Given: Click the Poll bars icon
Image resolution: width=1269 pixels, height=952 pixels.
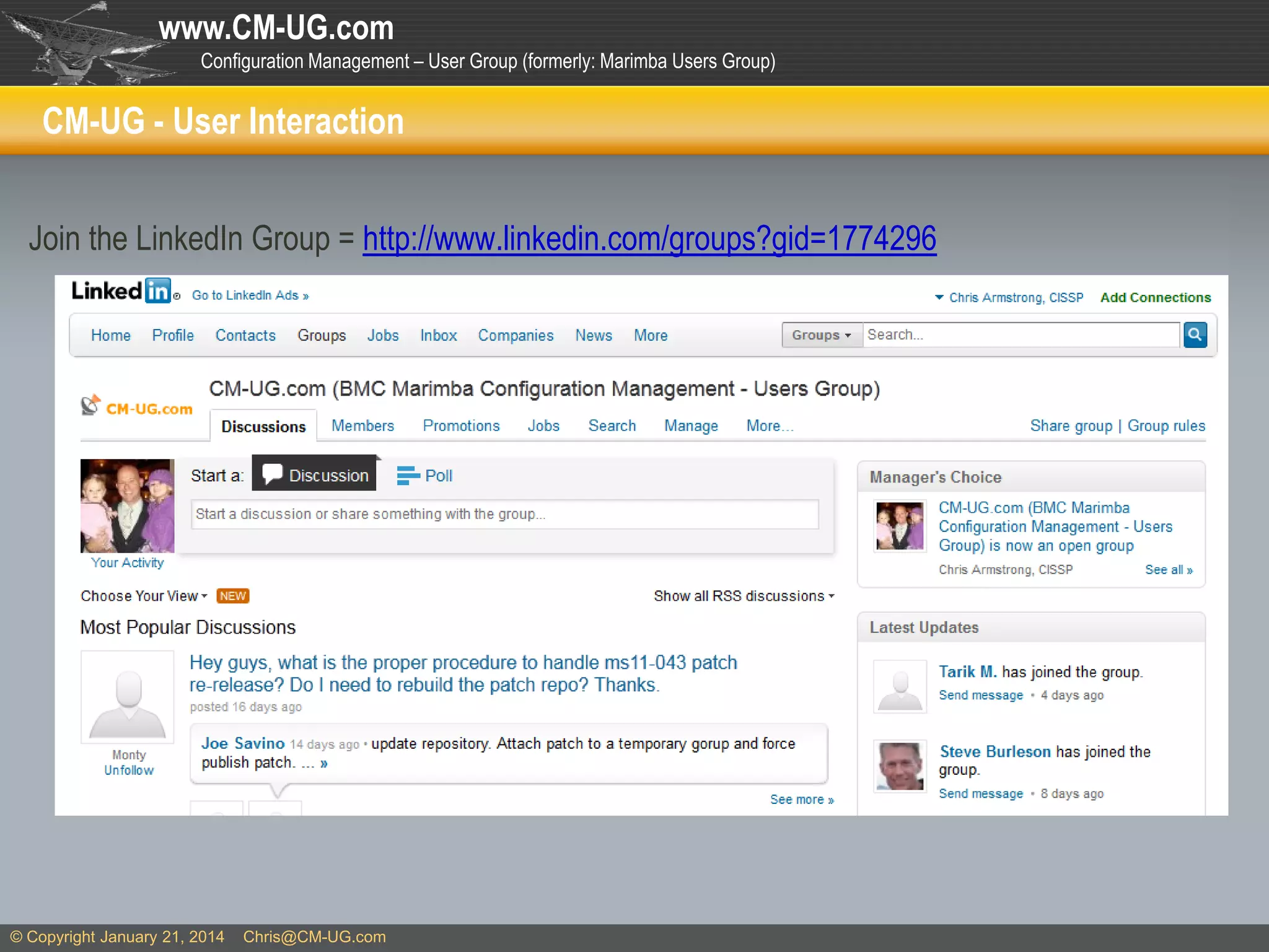Looking at the screenshot, I should (408, 476).
